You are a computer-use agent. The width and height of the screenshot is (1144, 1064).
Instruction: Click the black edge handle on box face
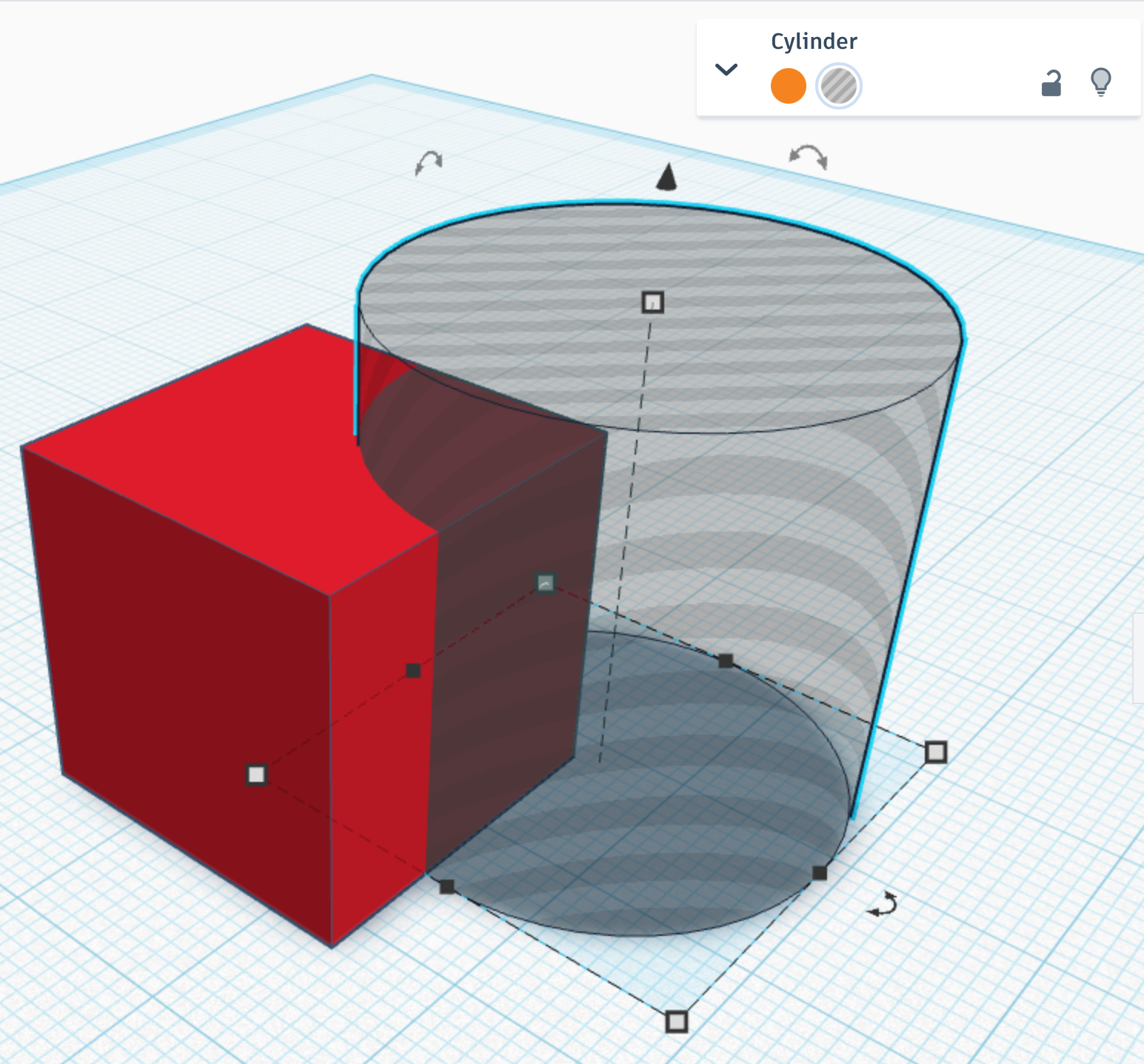tap(413, 670)
